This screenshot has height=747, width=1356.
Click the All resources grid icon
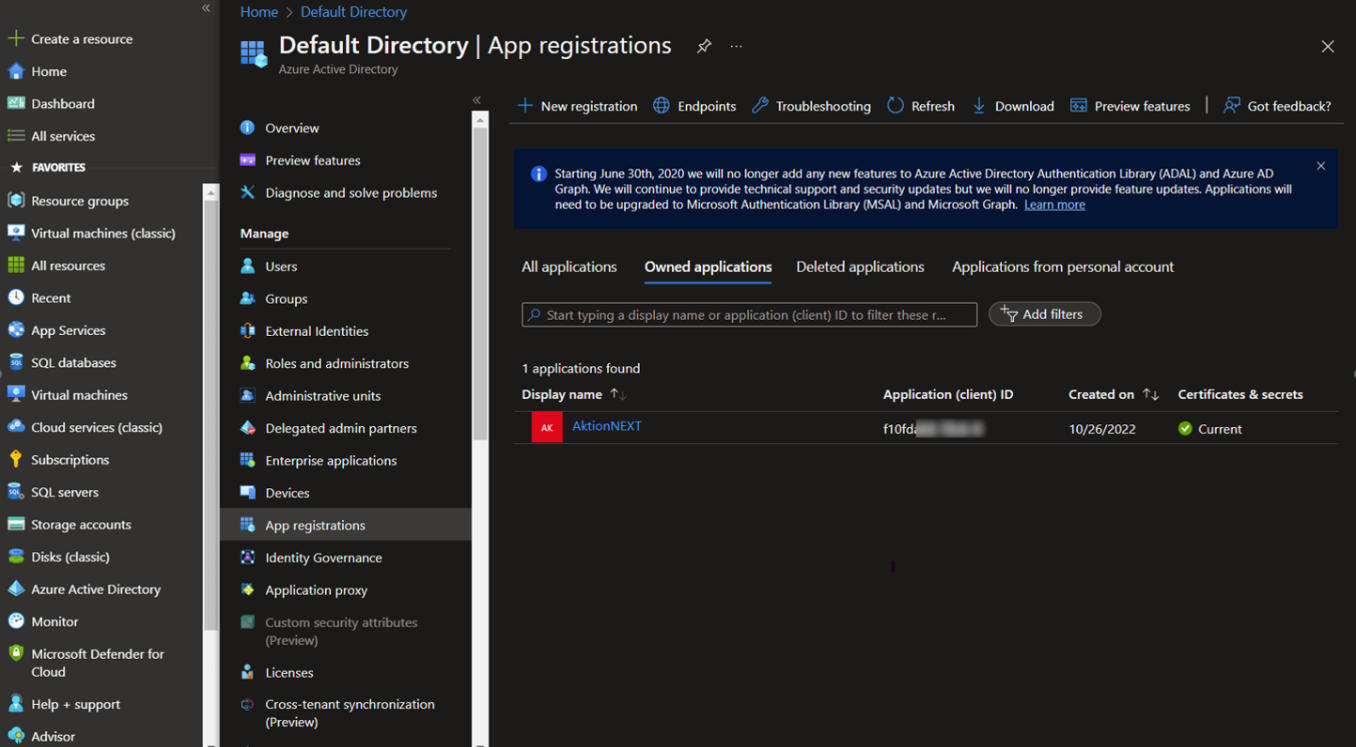(16, 265)
